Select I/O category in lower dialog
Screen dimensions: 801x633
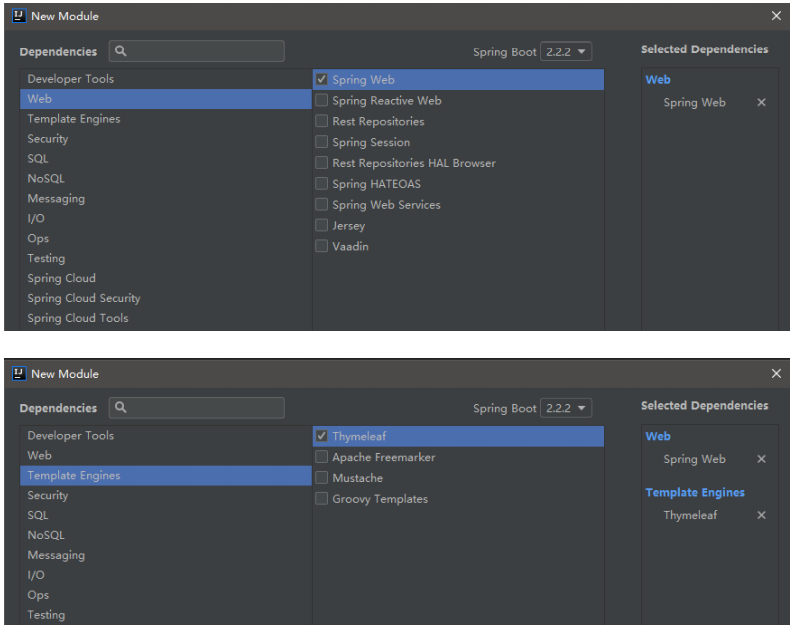(x=166, y=575)
